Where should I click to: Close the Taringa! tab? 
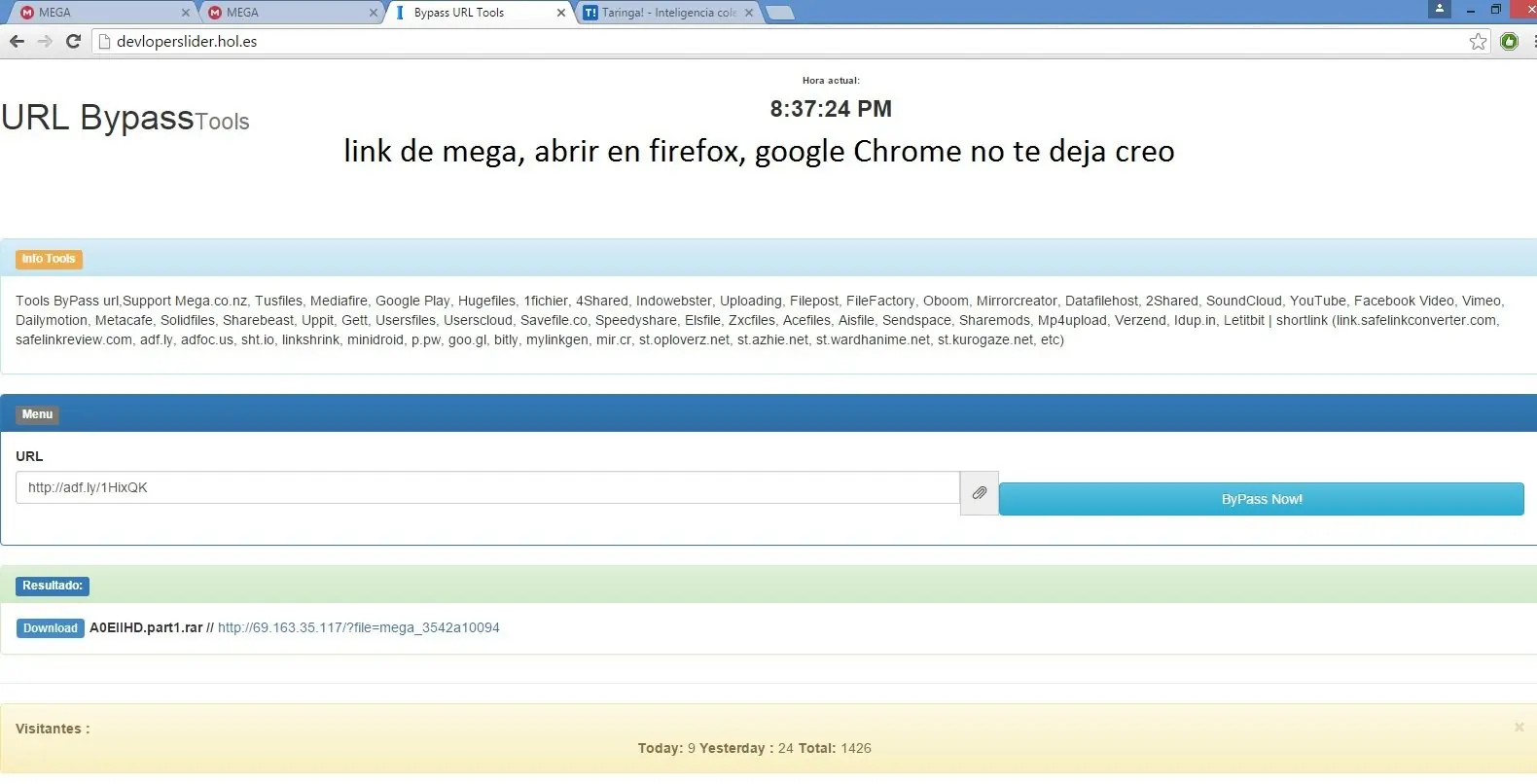tap(749, 14)
